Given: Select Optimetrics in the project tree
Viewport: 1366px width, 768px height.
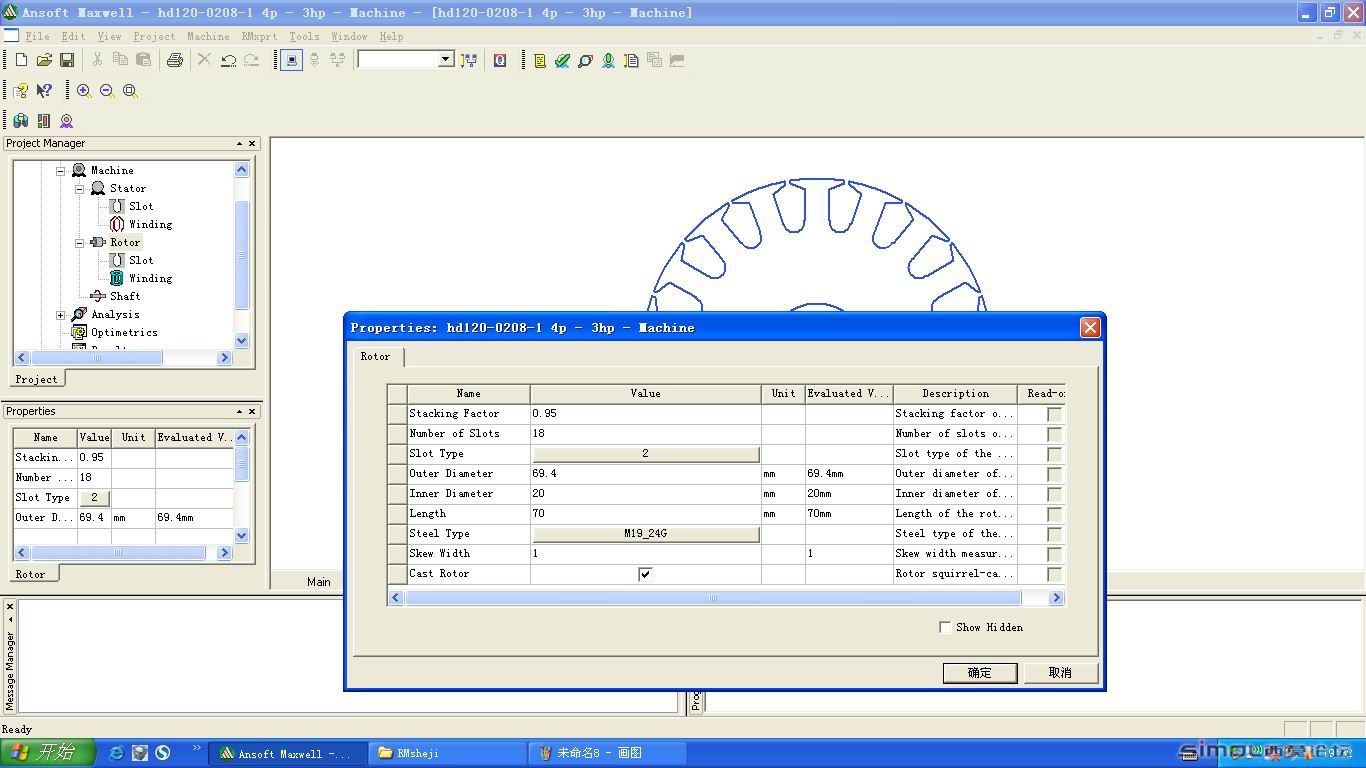Looking at the screenshot, I should (124, 332).
